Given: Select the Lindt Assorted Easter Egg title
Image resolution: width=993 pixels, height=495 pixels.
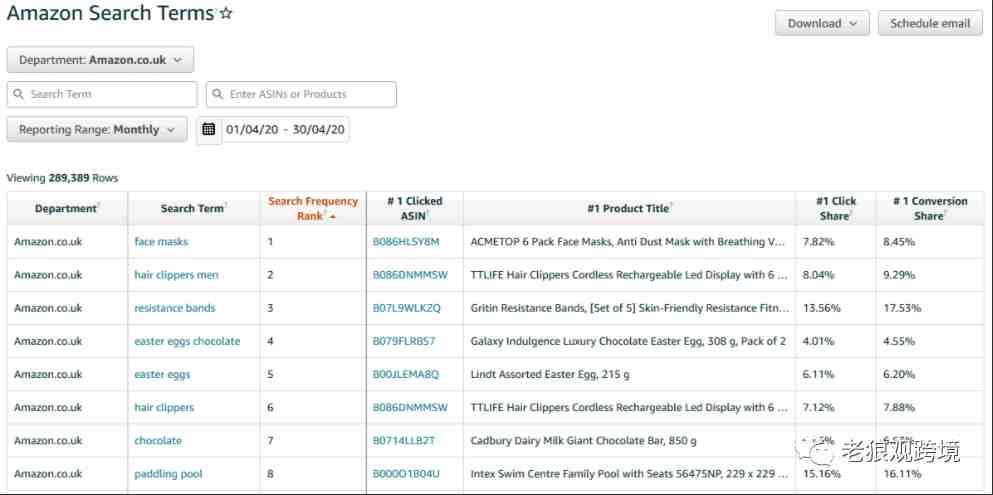Looking at the screenshot, I should click(x=550, y=374).
